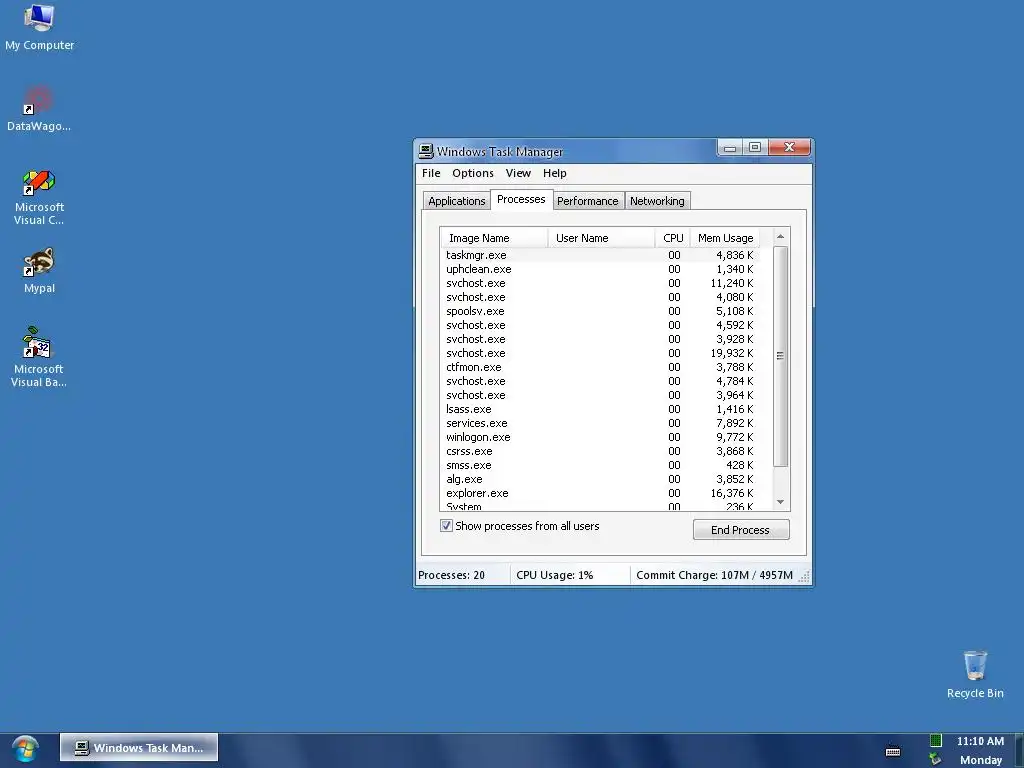Click the 11:10 AM taskbar clock
This screenshot has width=1024, height=768.
tap(980, 741)
